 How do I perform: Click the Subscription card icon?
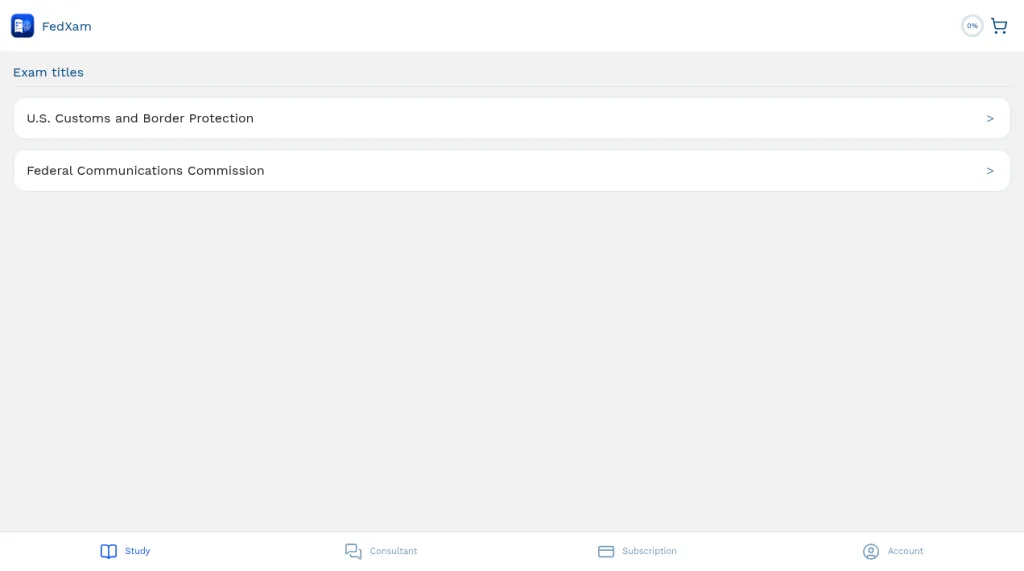click(606, 551)
